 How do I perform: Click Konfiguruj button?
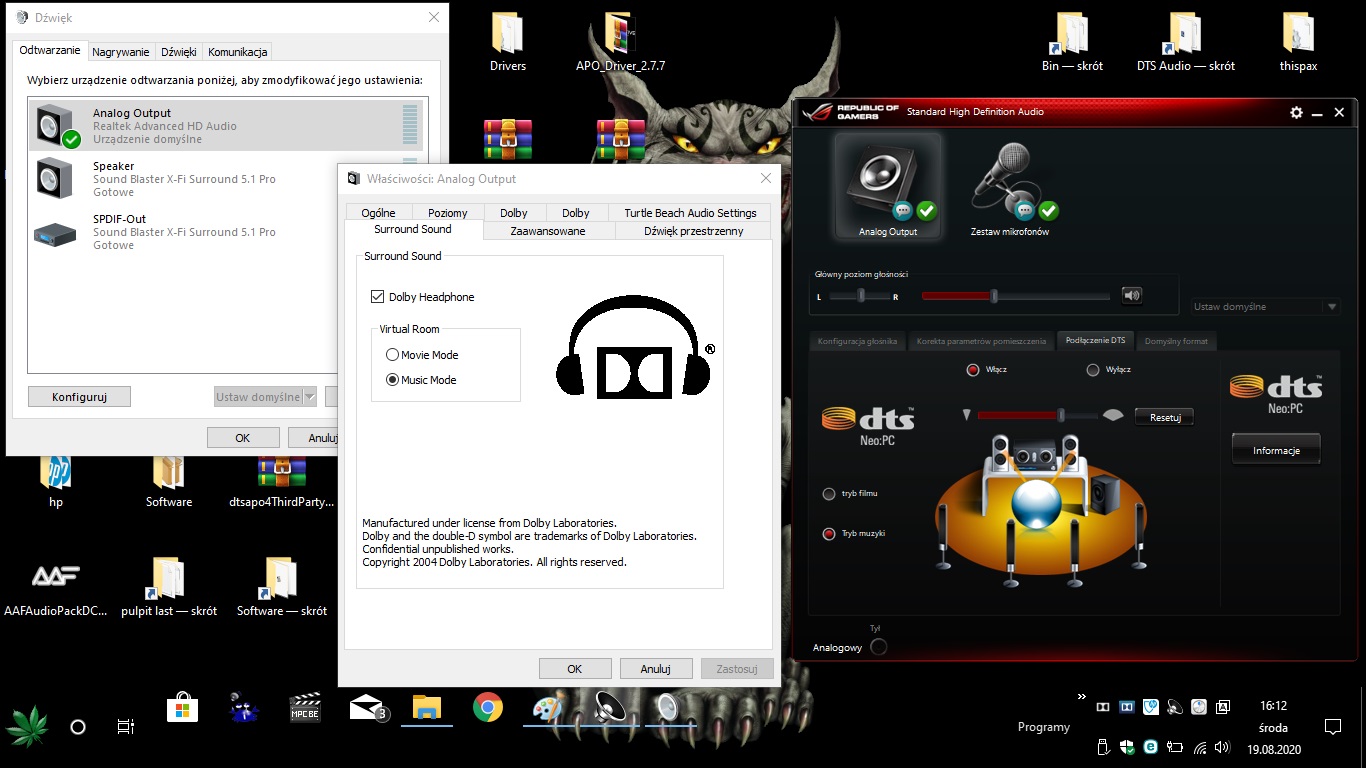click(80, 397)
